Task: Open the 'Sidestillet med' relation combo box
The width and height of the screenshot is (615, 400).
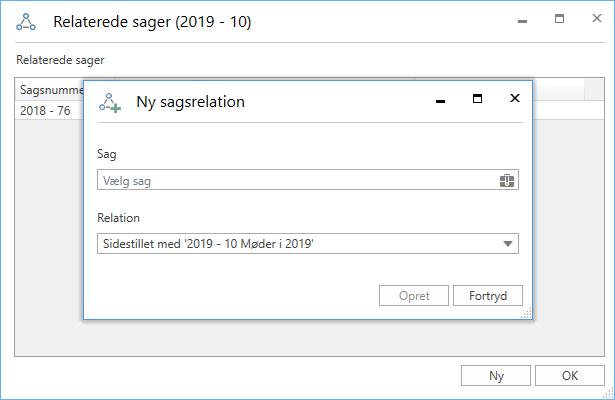Action: coord(300,244)
